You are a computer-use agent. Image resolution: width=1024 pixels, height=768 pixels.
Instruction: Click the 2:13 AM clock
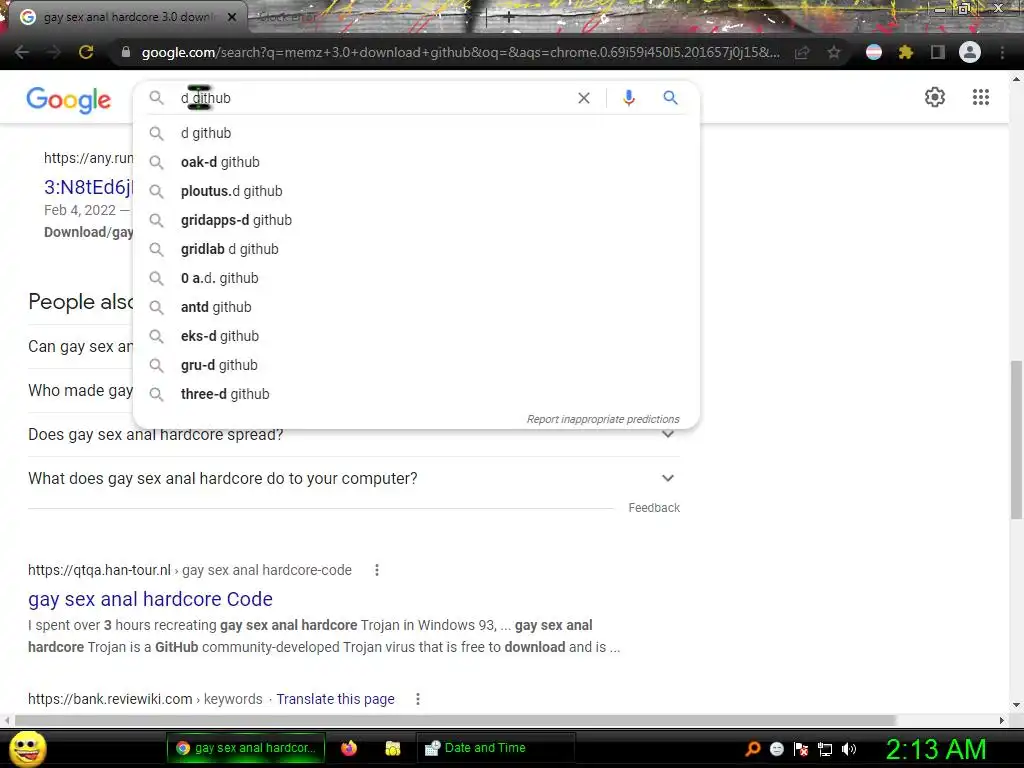935,749
